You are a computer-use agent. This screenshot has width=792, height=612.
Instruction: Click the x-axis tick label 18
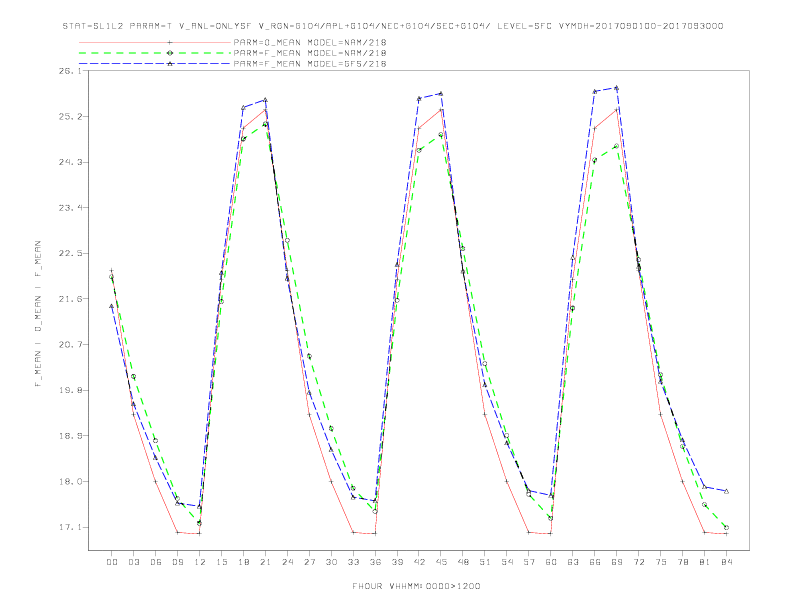tap(243, 562)
